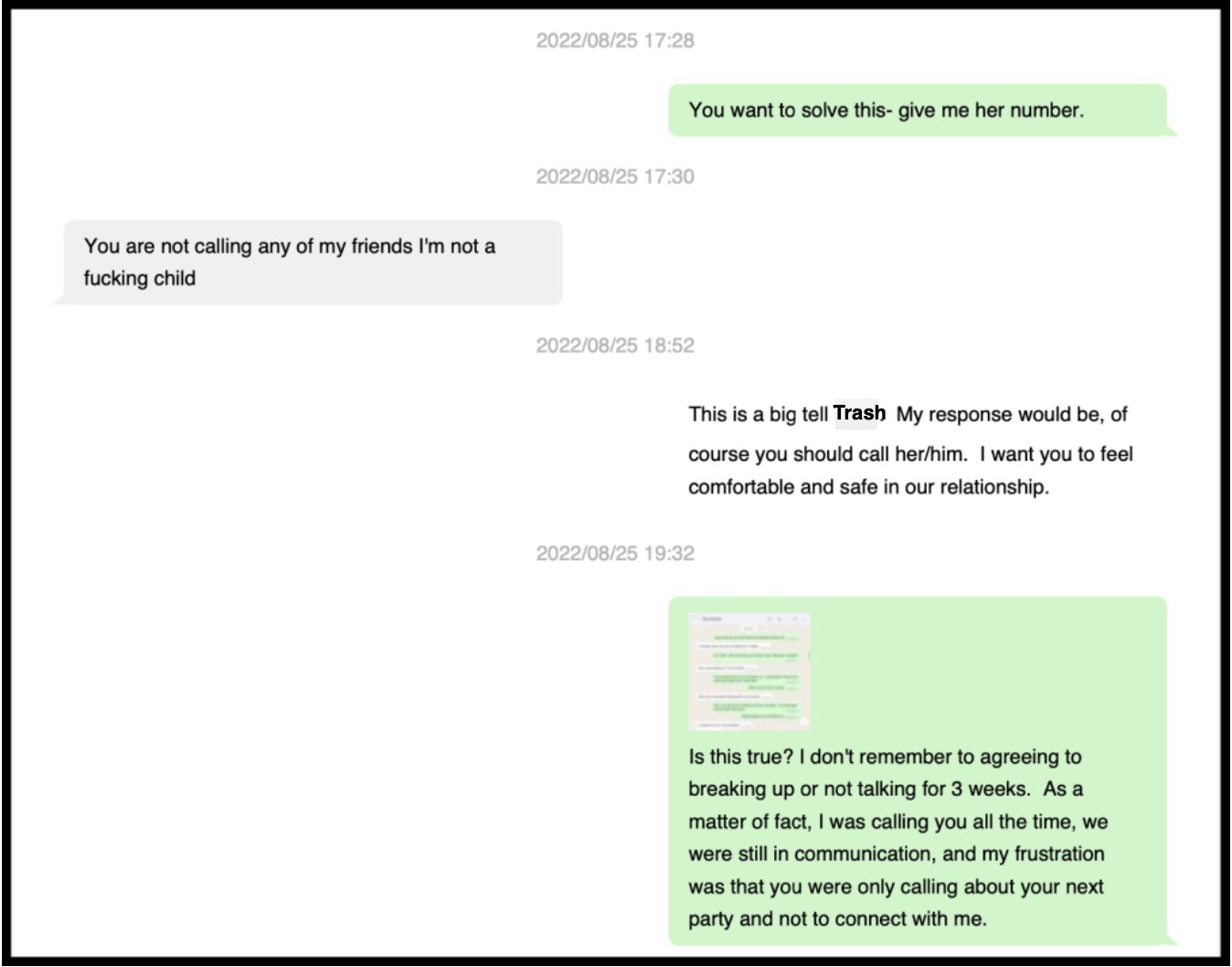Click the line "was that you were only calling"
The width and height of the screenshot is (1232, 967).
(x=895, y=887)
